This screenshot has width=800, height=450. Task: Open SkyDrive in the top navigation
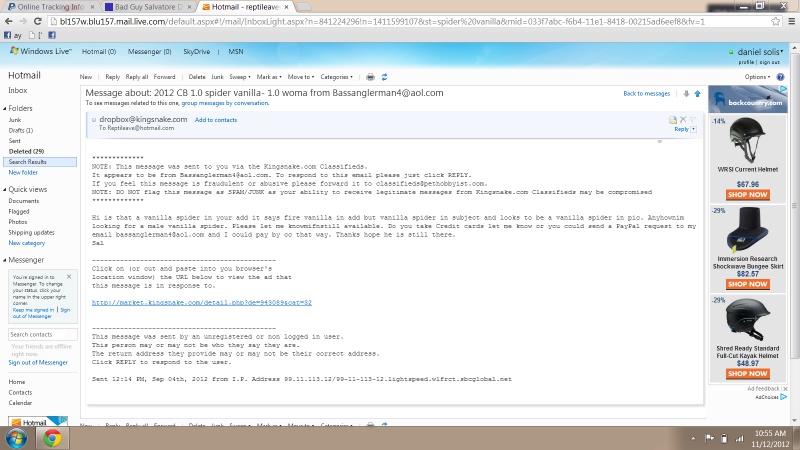coord(196,52)
